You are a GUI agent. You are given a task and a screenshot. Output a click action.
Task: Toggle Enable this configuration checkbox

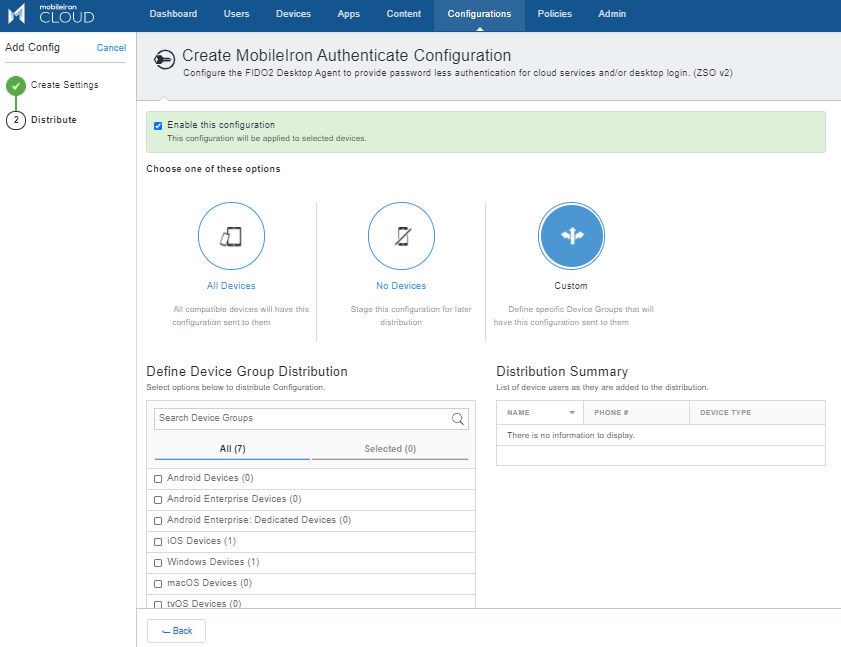click(158, 126)
